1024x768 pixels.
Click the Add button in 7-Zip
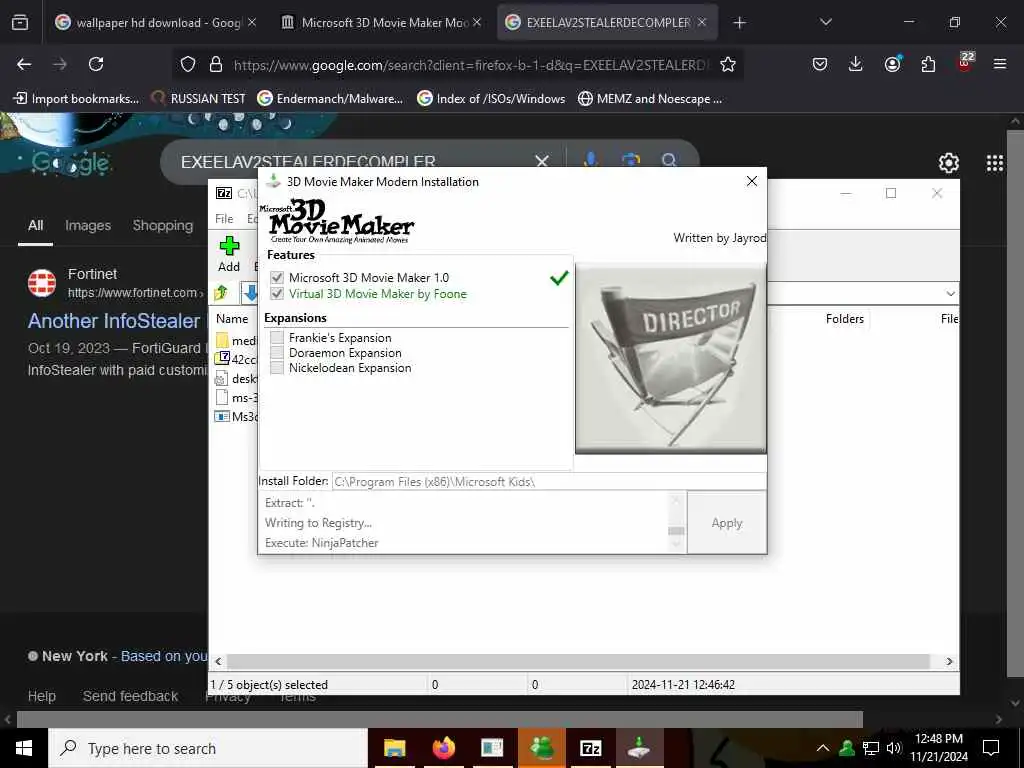click(229, 255)
